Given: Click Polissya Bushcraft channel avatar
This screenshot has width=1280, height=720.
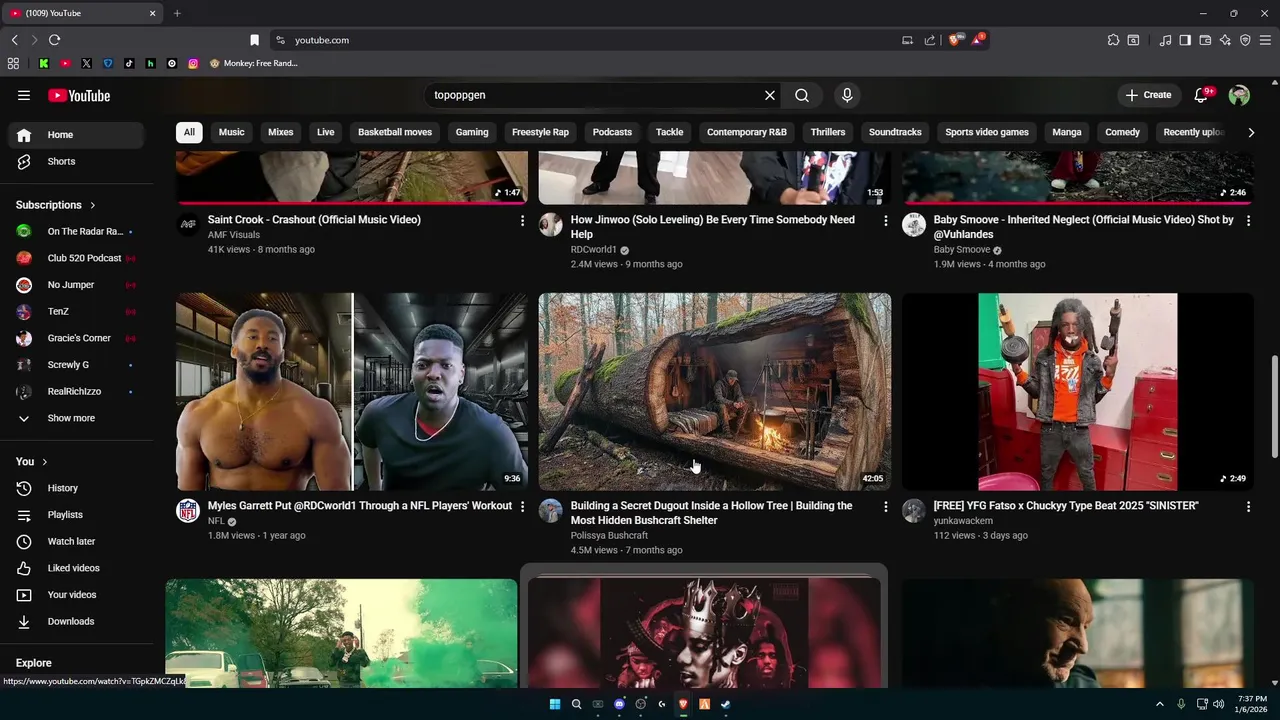Looking at the screenshot, I should coord(551,511).
